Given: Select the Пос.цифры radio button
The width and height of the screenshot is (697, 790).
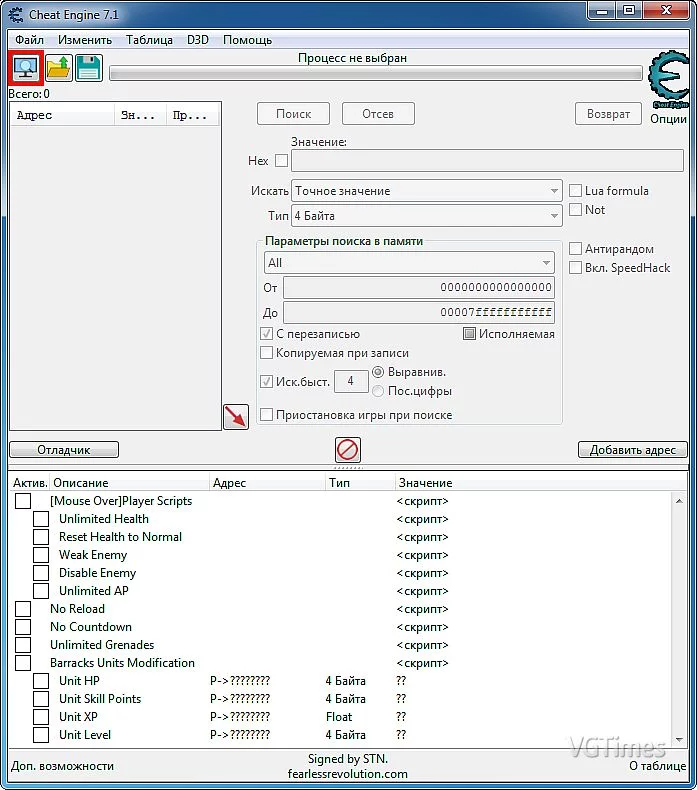Looking at the screenshot, I should tap(378, 391).
